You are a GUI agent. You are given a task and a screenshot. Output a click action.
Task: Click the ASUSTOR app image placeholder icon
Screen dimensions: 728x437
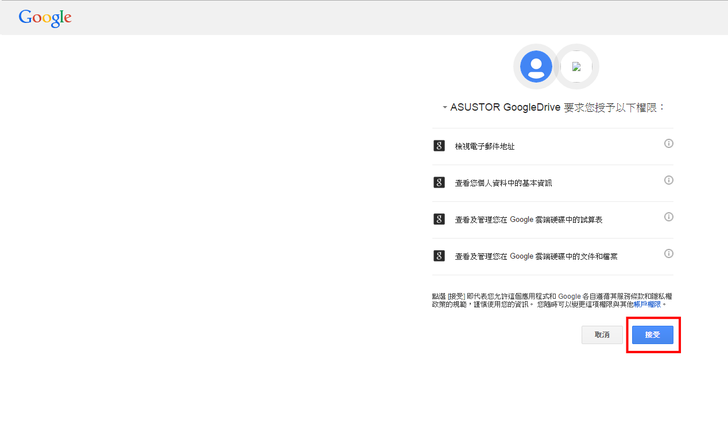coord(577,66)
